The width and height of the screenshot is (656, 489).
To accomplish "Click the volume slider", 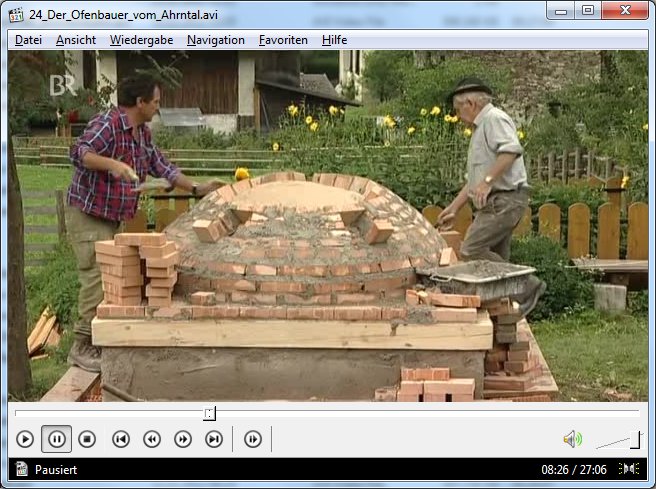I will coord(618,440).
